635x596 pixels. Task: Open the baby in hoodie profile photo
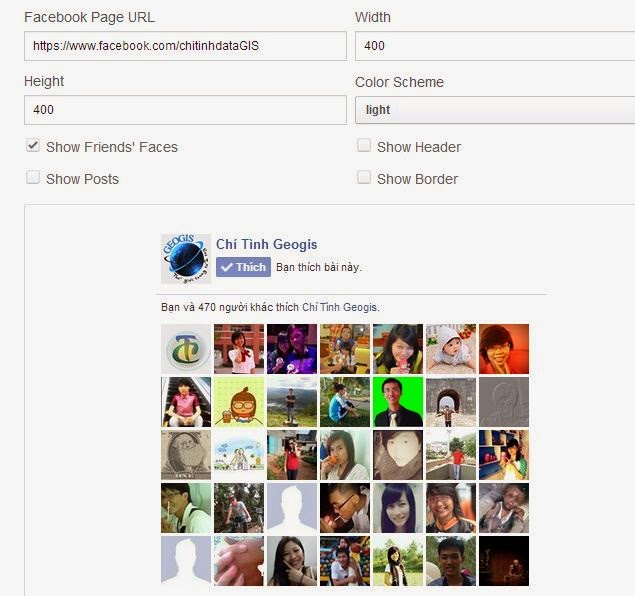pyautogui.click(x=451, y=349)
